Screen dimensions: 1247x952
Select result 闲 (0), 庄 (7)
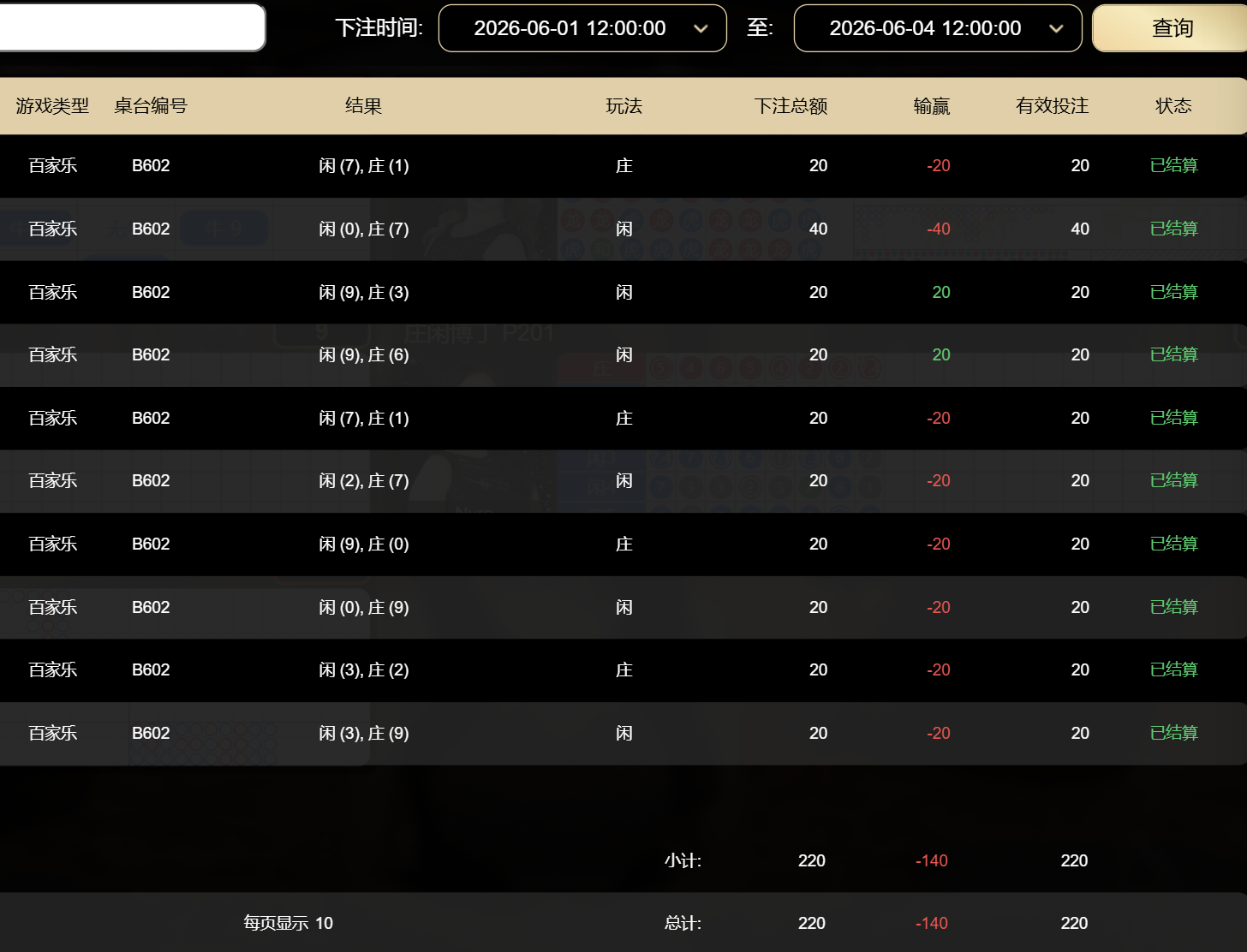click(364, 229)
